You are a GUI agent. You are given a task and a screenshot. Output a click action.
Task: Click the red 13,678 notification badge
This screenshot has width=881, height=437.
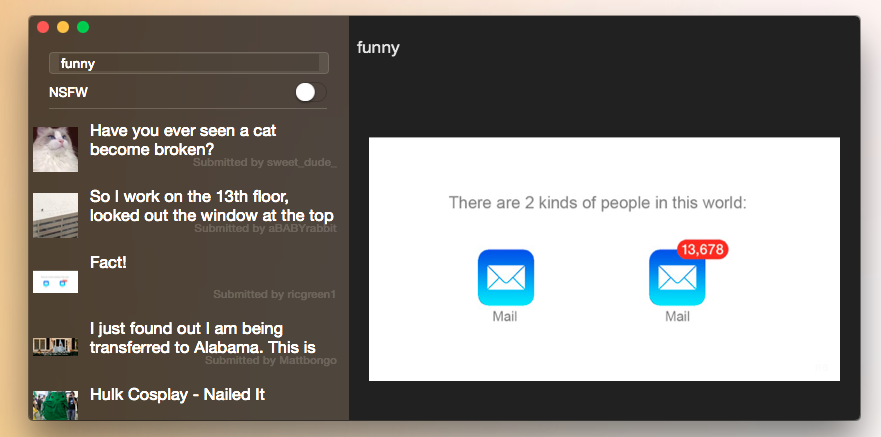point(703,249)
